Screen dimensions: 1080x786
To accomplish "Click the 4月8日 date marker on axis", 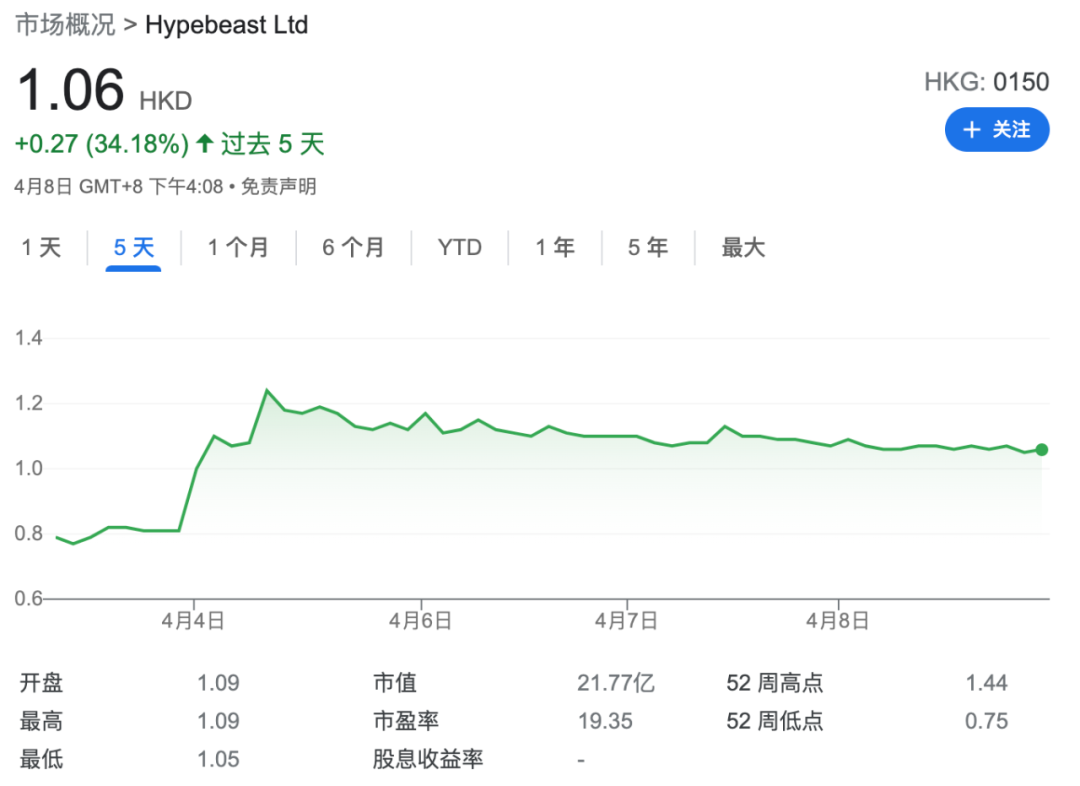I will pos(838,621).
